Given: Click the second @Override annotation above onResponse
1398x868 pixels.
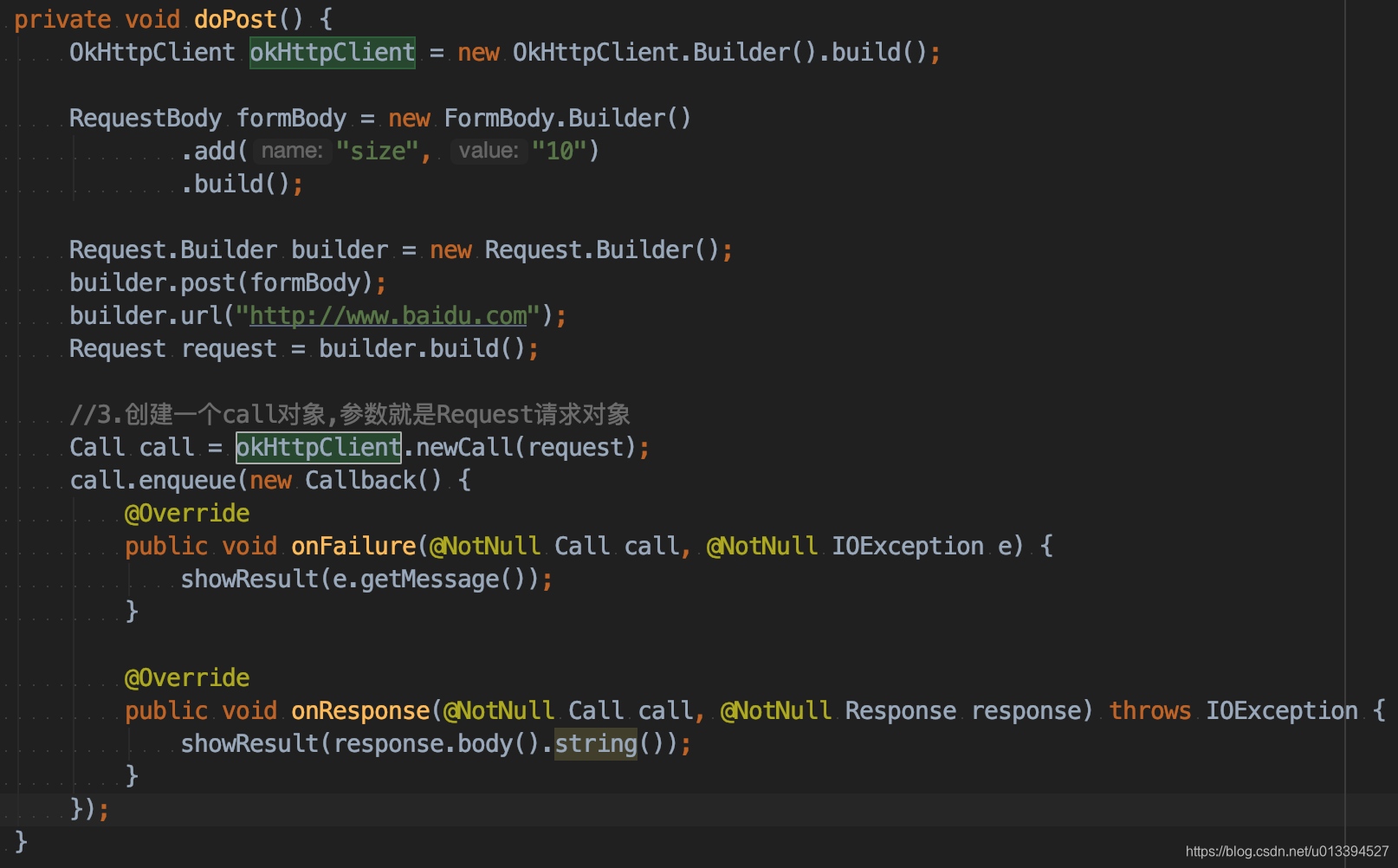Looking at the screenshot, I should [187, 677].
